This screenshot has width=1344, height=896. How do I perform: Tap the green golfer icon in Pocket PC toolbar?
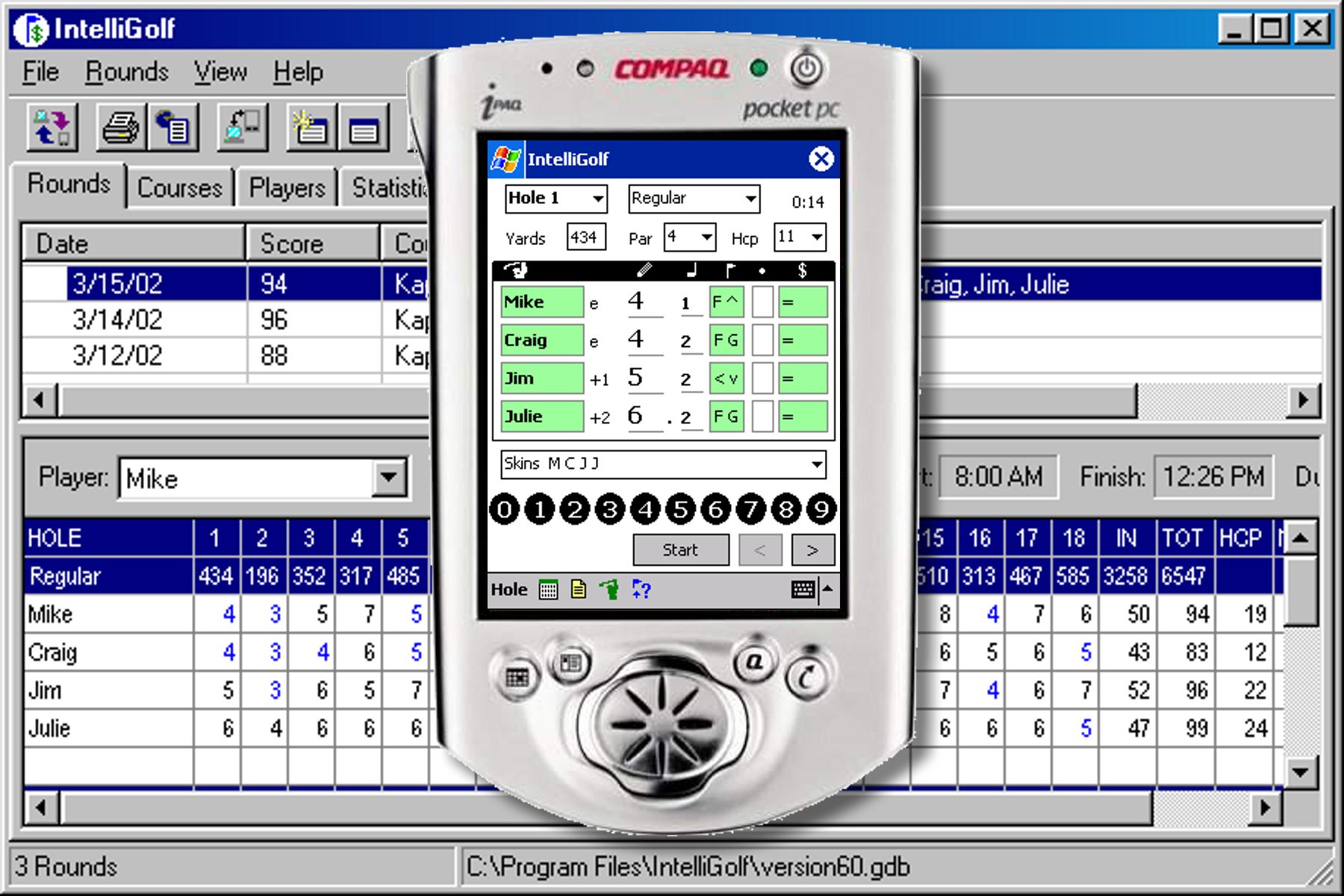pos(609,590)
